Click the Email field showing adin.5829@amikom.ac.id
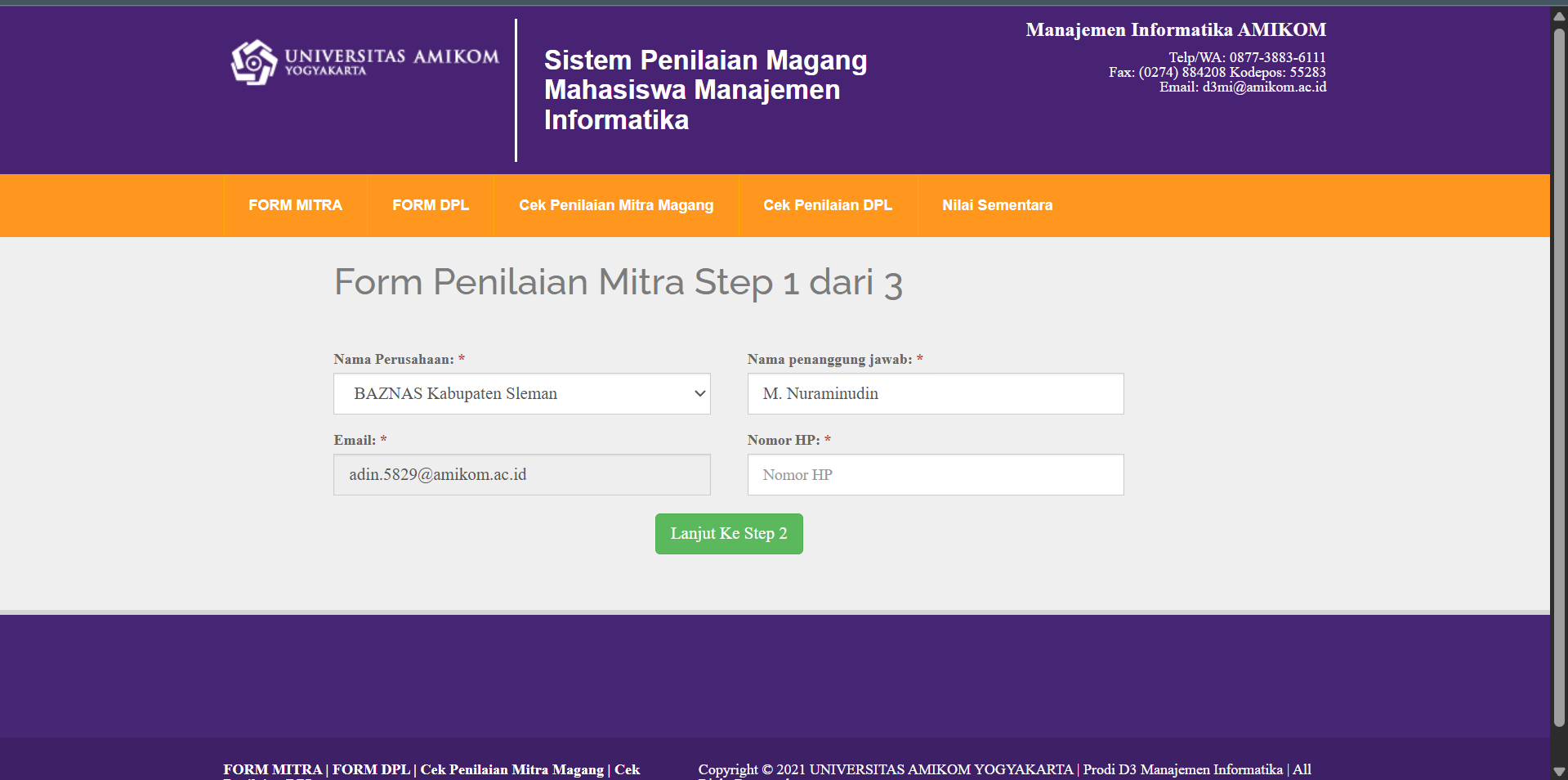This screenshot has width=1568, height=780. pyautogui.click(x=521, y=475)
